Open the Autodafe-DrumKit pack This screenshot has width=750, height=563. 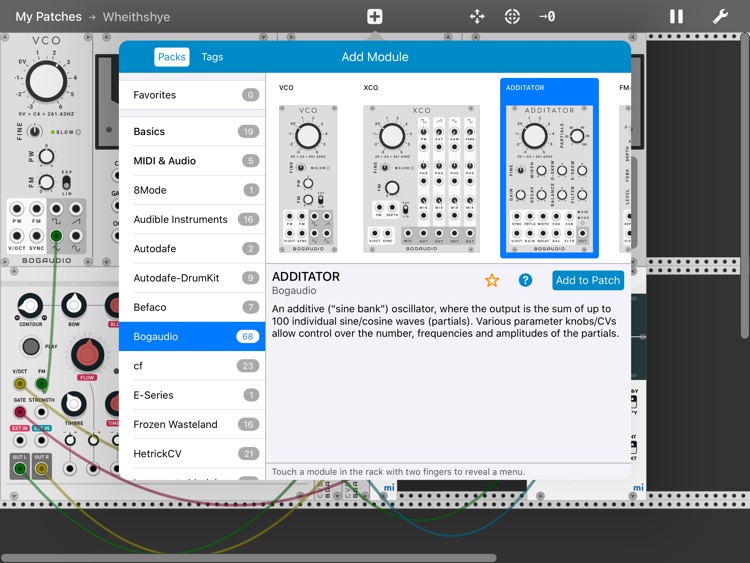[x=192, y=278]
